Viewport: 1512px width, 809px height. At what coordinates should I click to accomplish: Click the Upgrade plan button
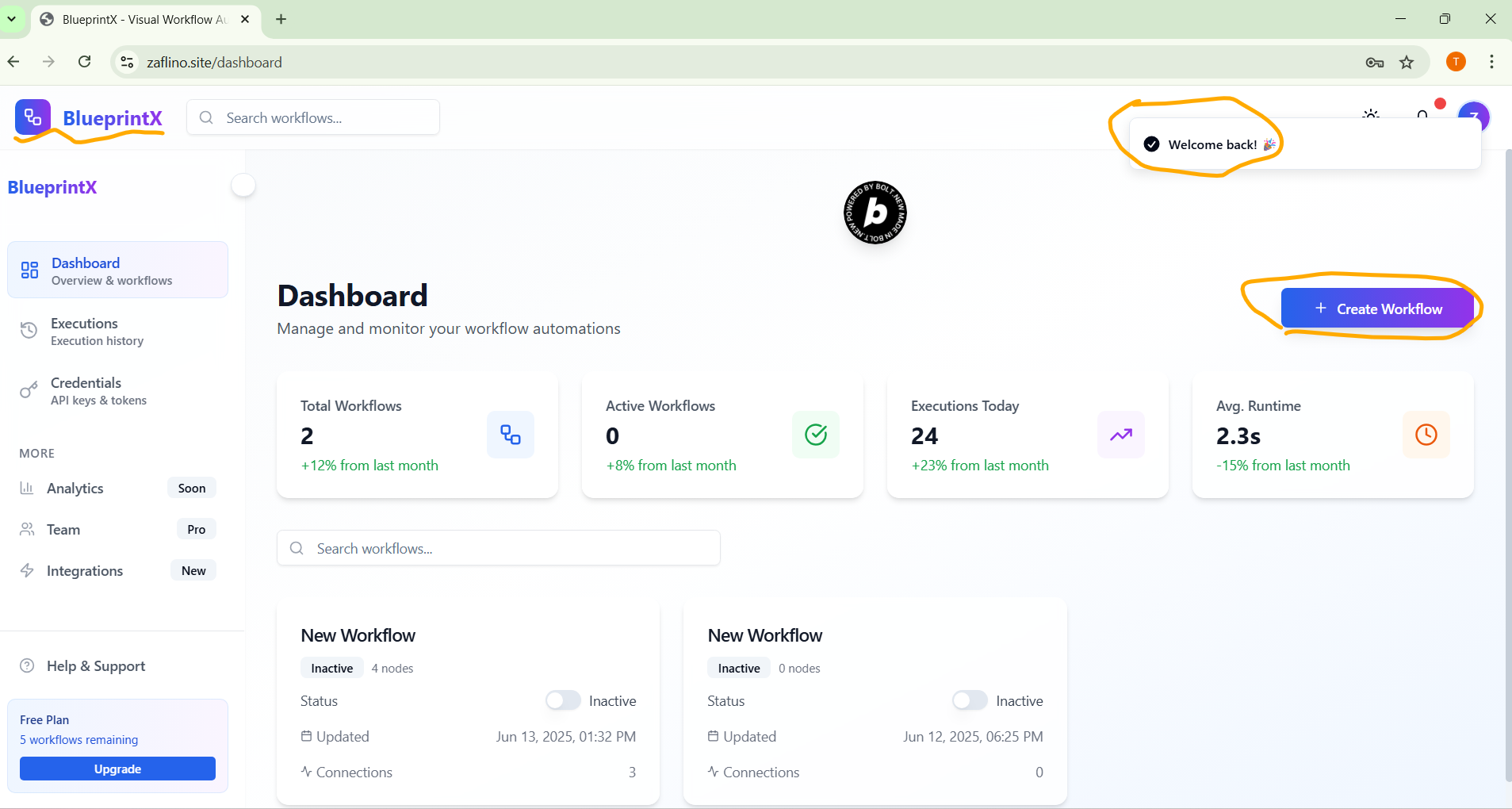click(117, 769)
